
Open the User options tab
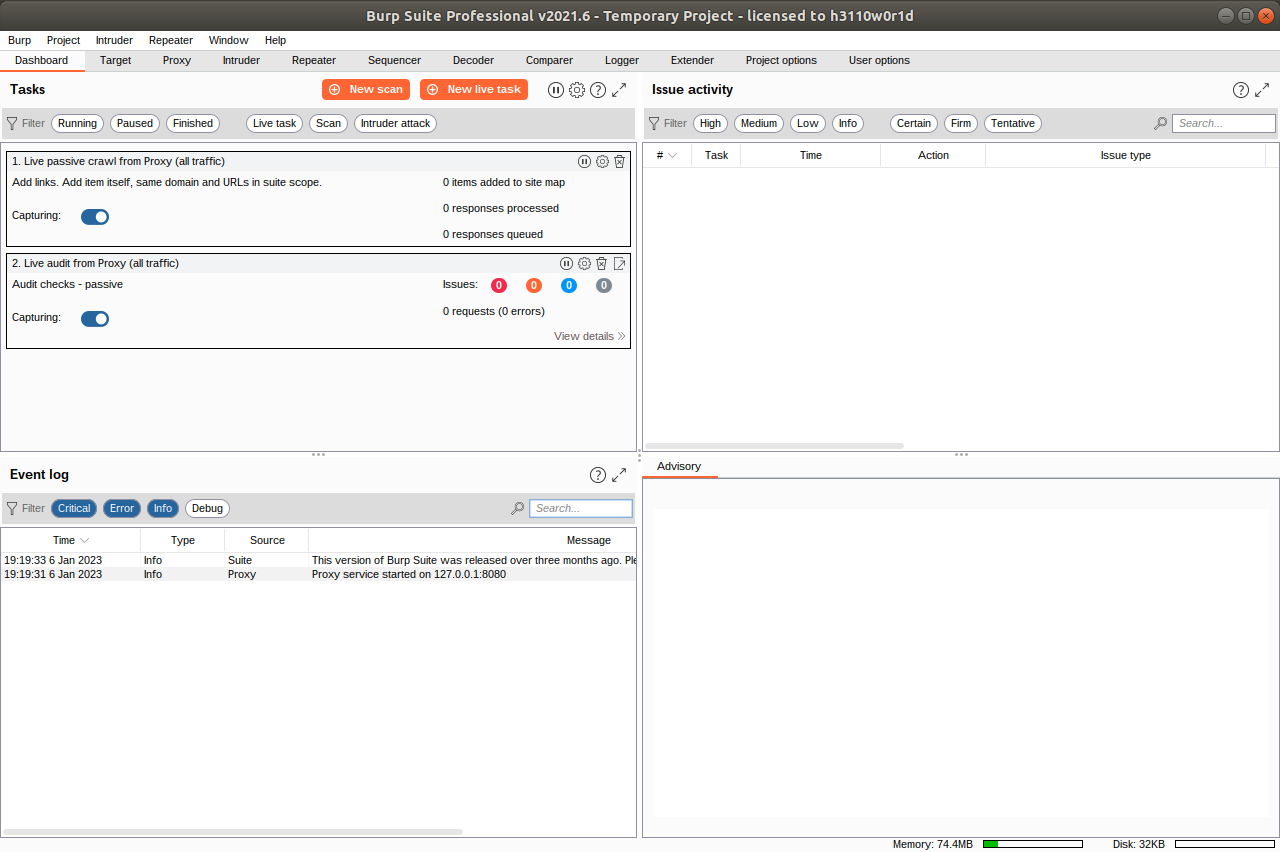click(879, 61)
